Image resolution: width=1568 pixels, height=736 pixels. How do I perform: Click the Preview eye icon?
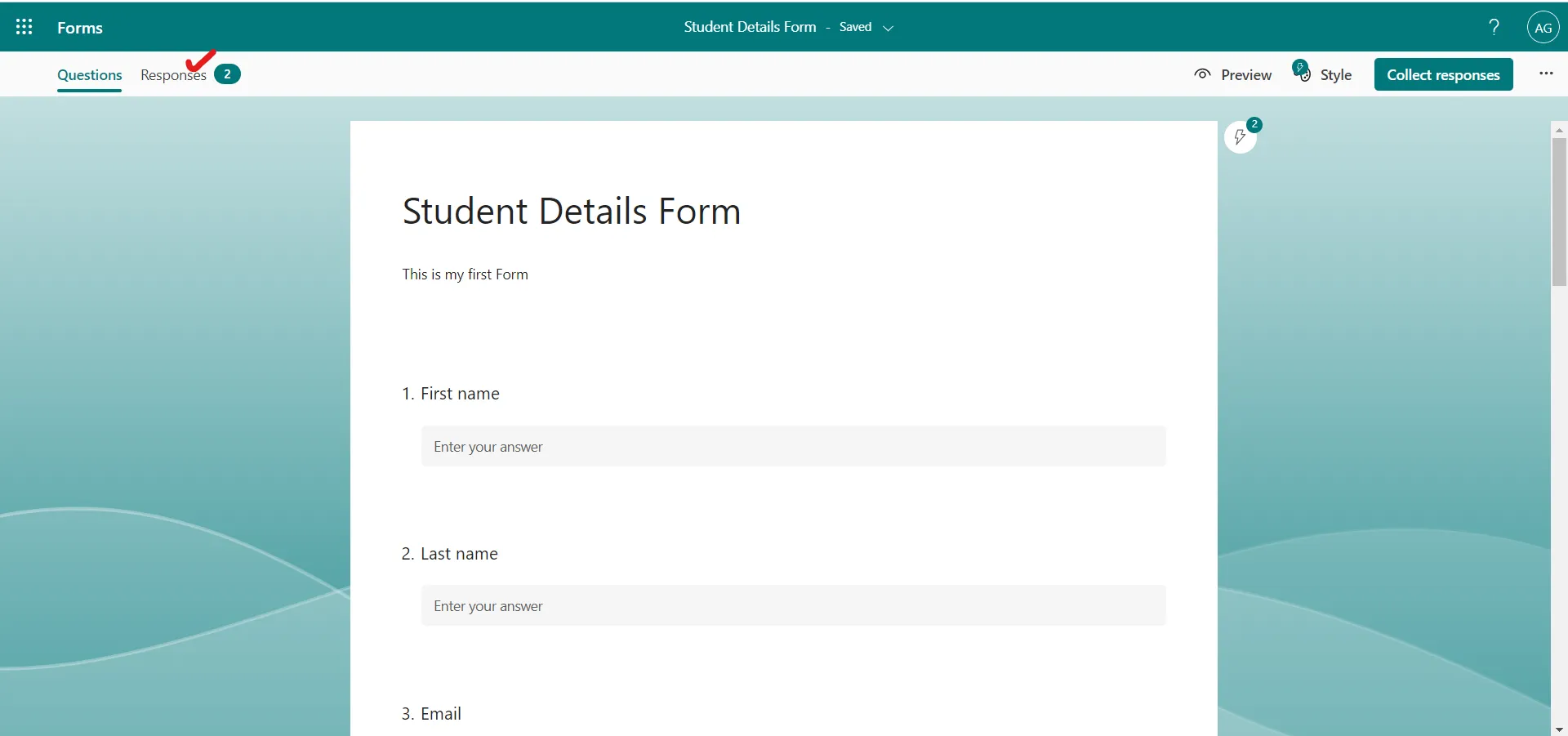[x=1201, y=74]
